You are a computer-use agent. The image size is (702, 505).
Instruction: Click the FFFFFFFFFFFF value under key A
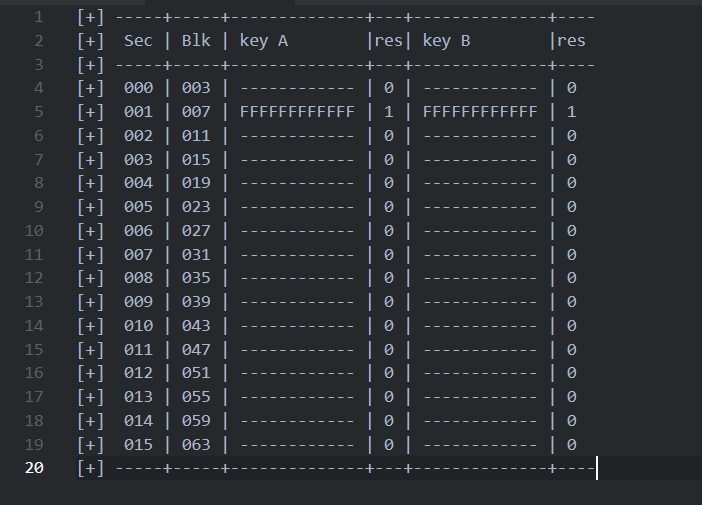(297, 112)
